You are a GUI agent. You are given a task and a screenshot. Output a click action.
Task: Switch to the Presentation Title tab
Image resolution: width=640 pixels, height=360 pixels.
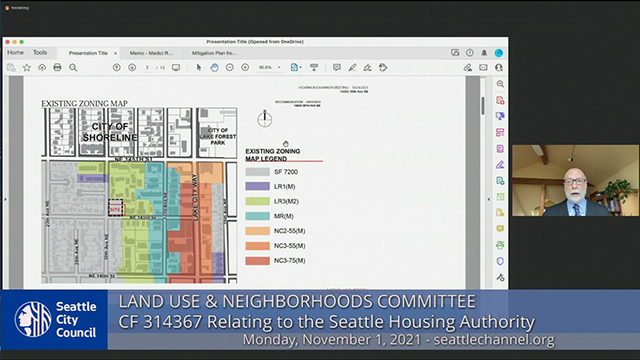(88, 53)
